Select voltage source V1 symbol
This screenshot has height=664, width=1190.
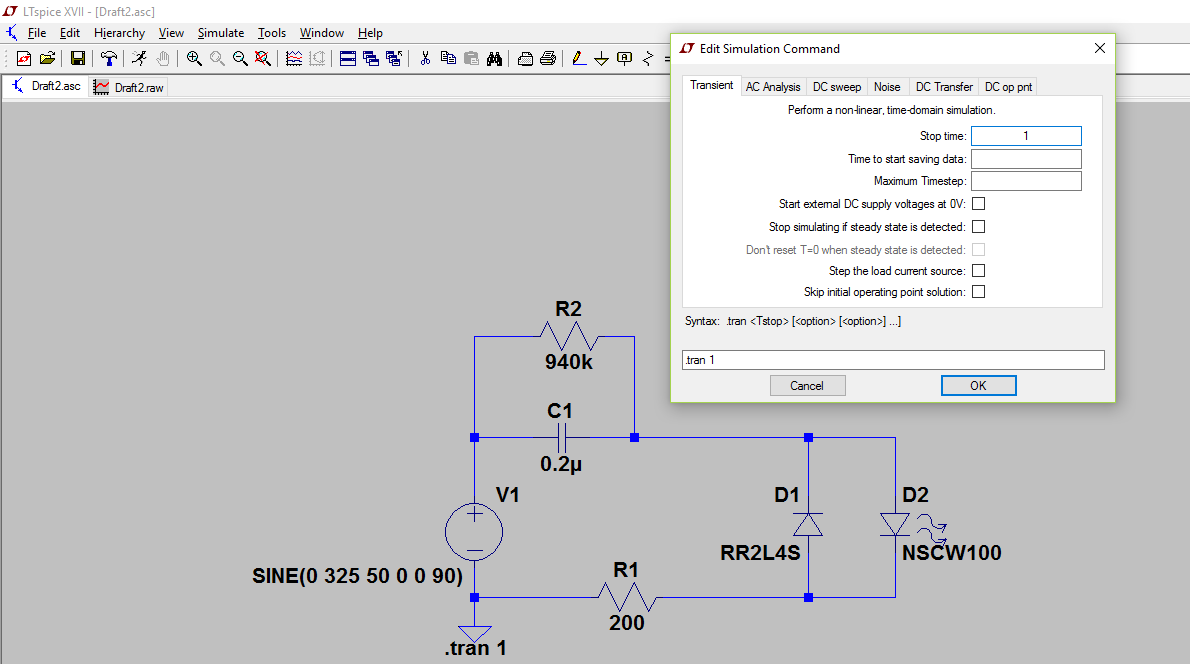(x=474, y=532)
